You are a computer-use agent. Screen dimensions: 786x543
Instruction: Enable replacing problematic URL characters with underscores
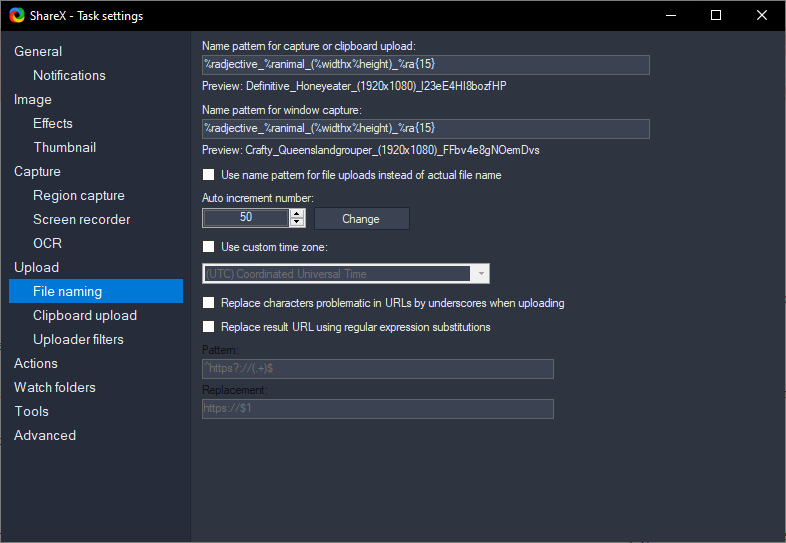tap(209, 303)
